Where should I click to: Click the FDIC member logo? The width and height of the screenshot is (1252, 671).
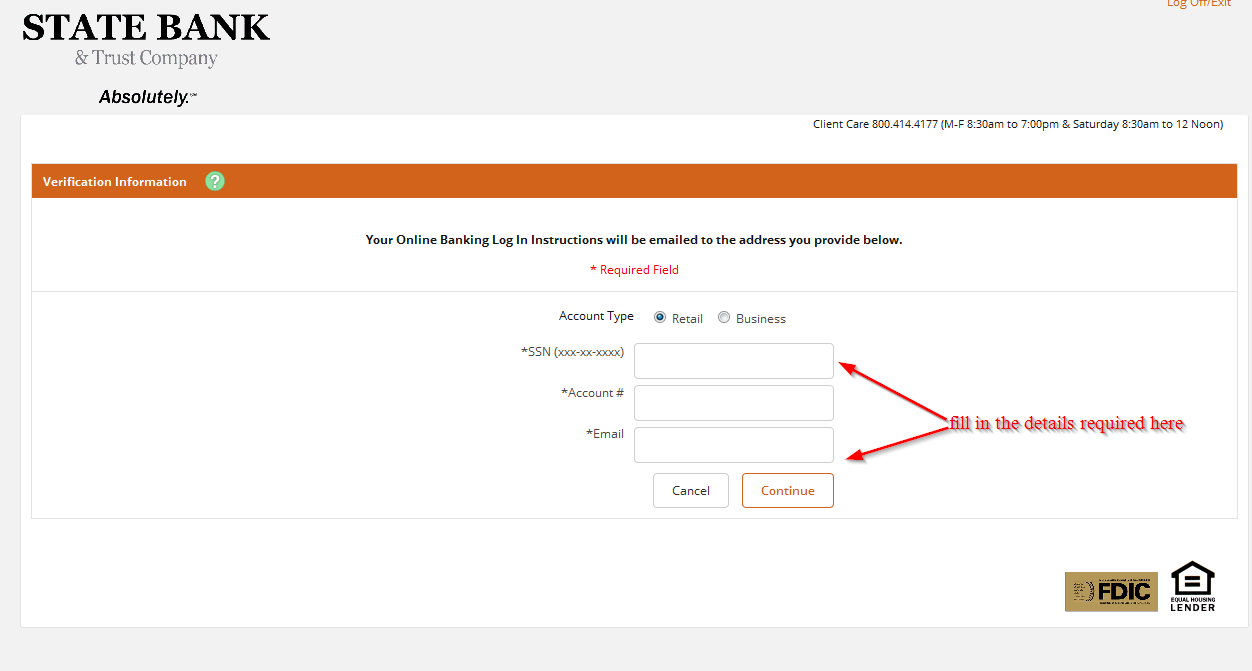coord(1111,592)
